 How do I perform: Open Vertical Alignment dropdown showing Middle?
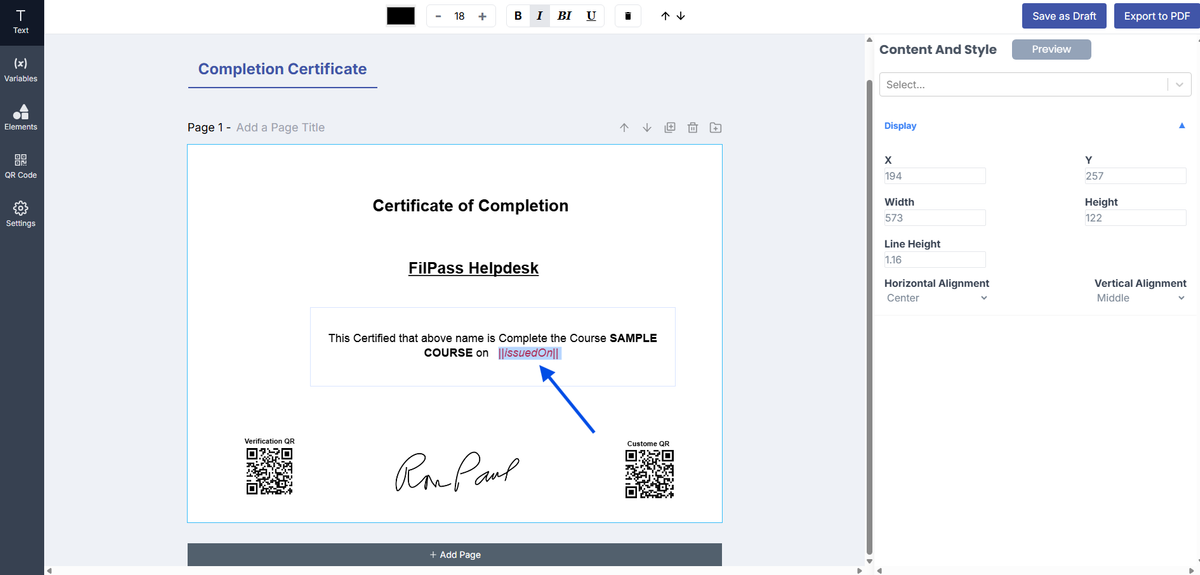click(1140, 298)
